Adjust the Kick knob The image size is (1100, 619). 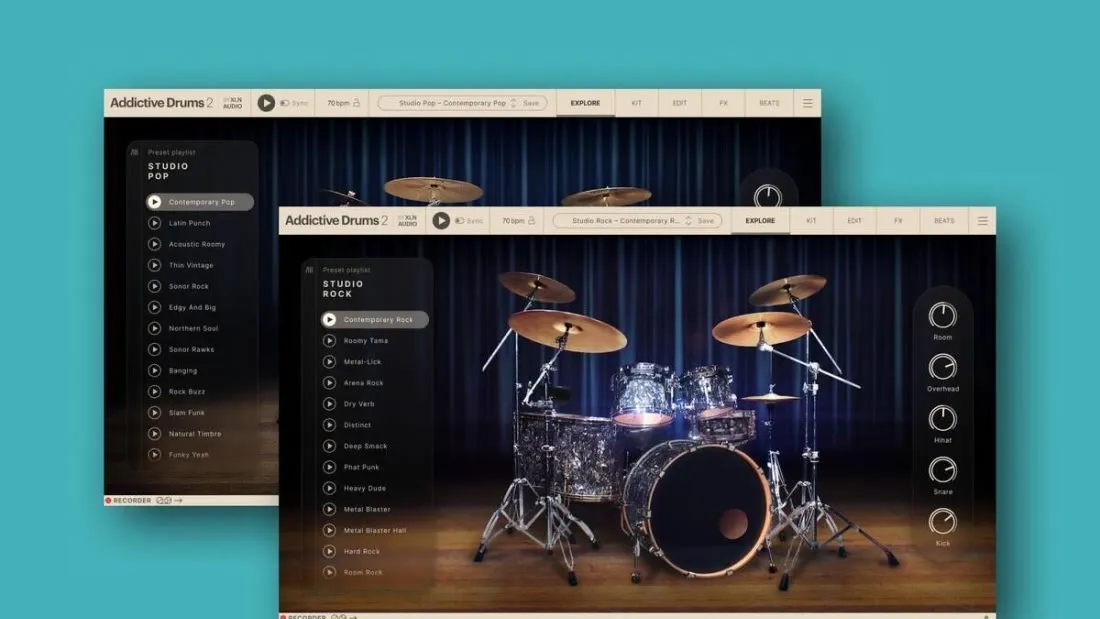[x=942, y=522]
